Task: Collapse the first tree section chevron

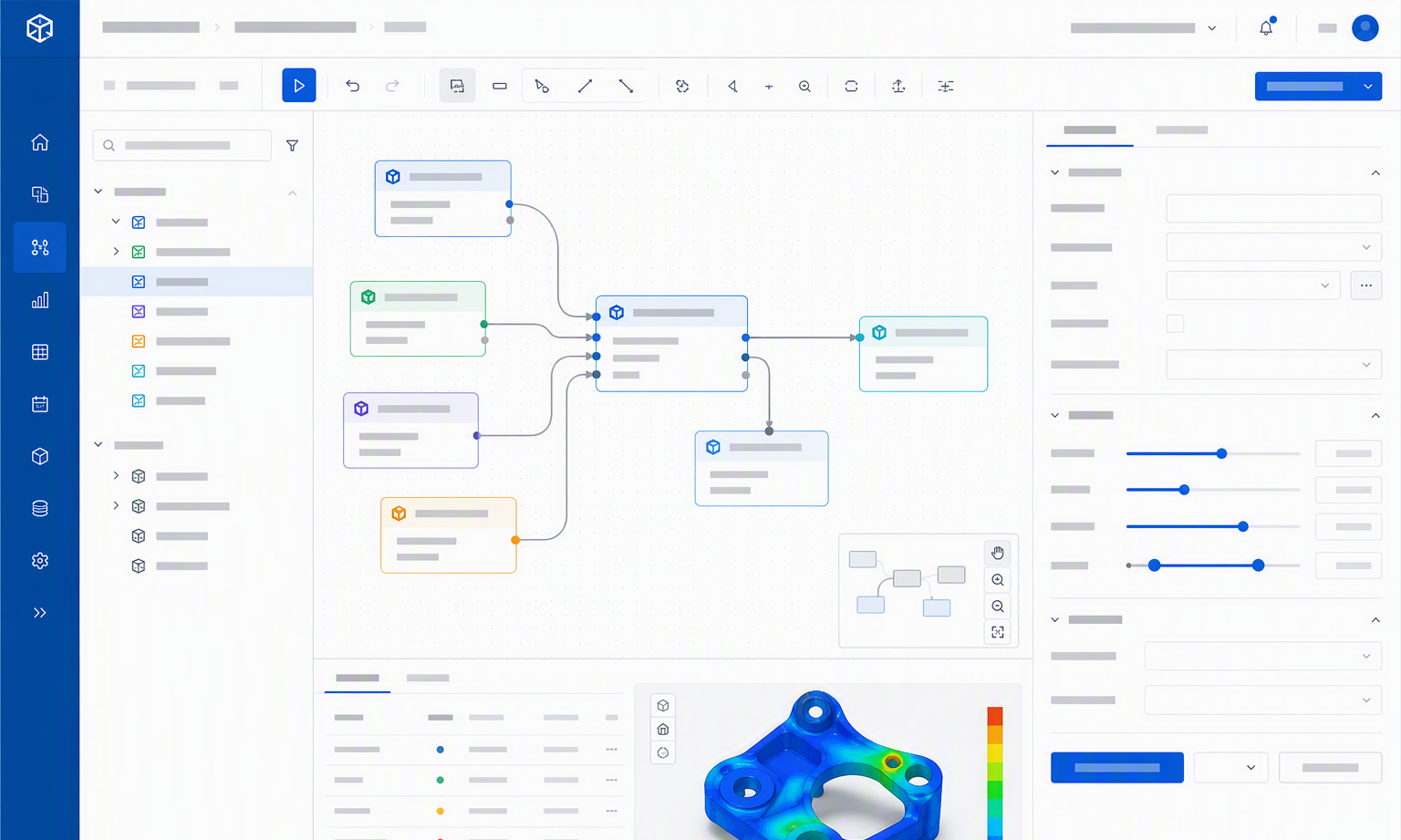Action: pyautogui.click(x=99, y=192)
